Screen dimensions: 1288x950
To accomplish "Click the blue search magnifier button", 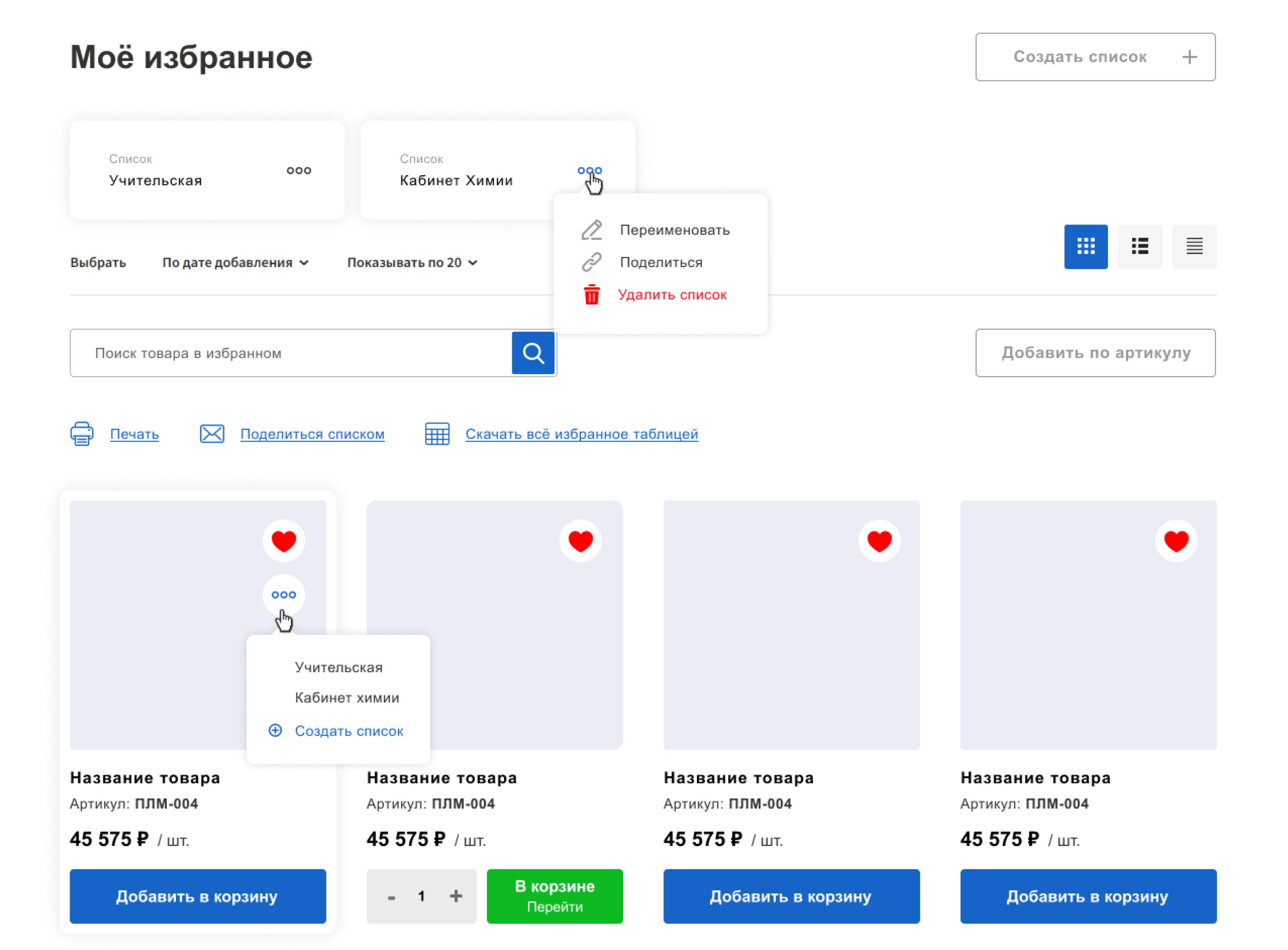I will (x=533, y=352).
